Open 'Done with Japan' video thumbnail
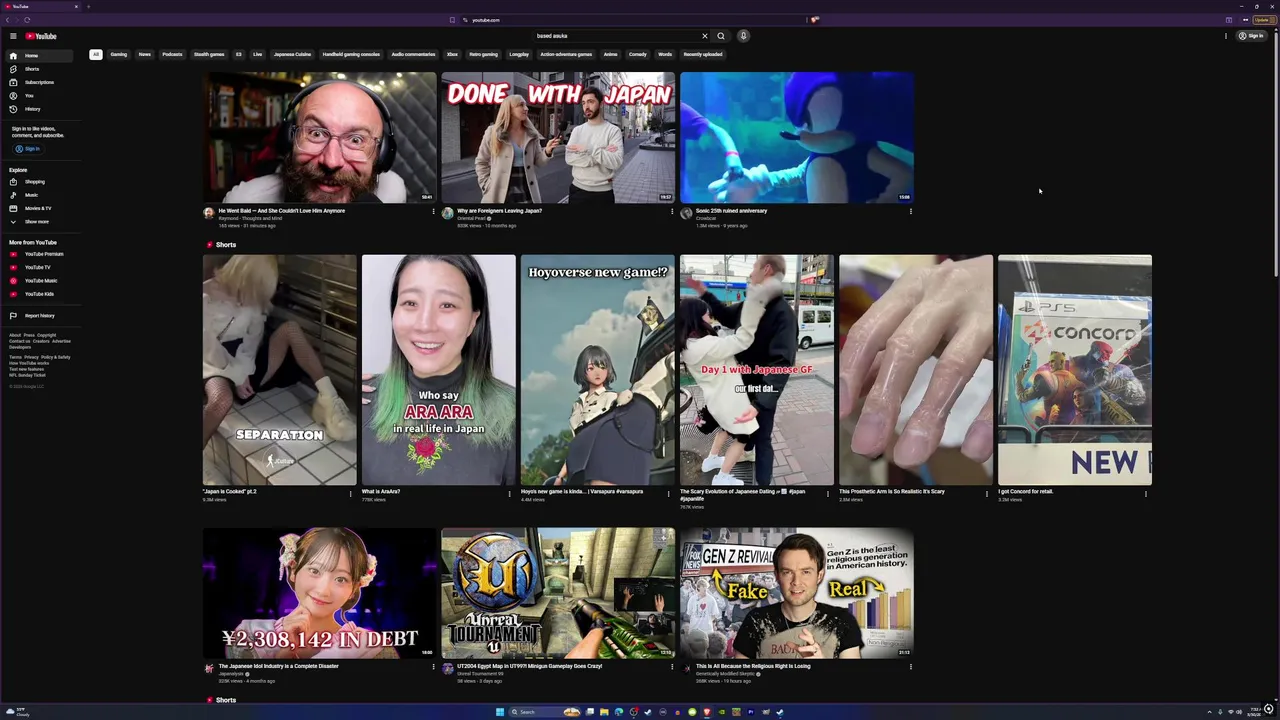The width and height of the screenshot is (1280, 720). point(558,137)
